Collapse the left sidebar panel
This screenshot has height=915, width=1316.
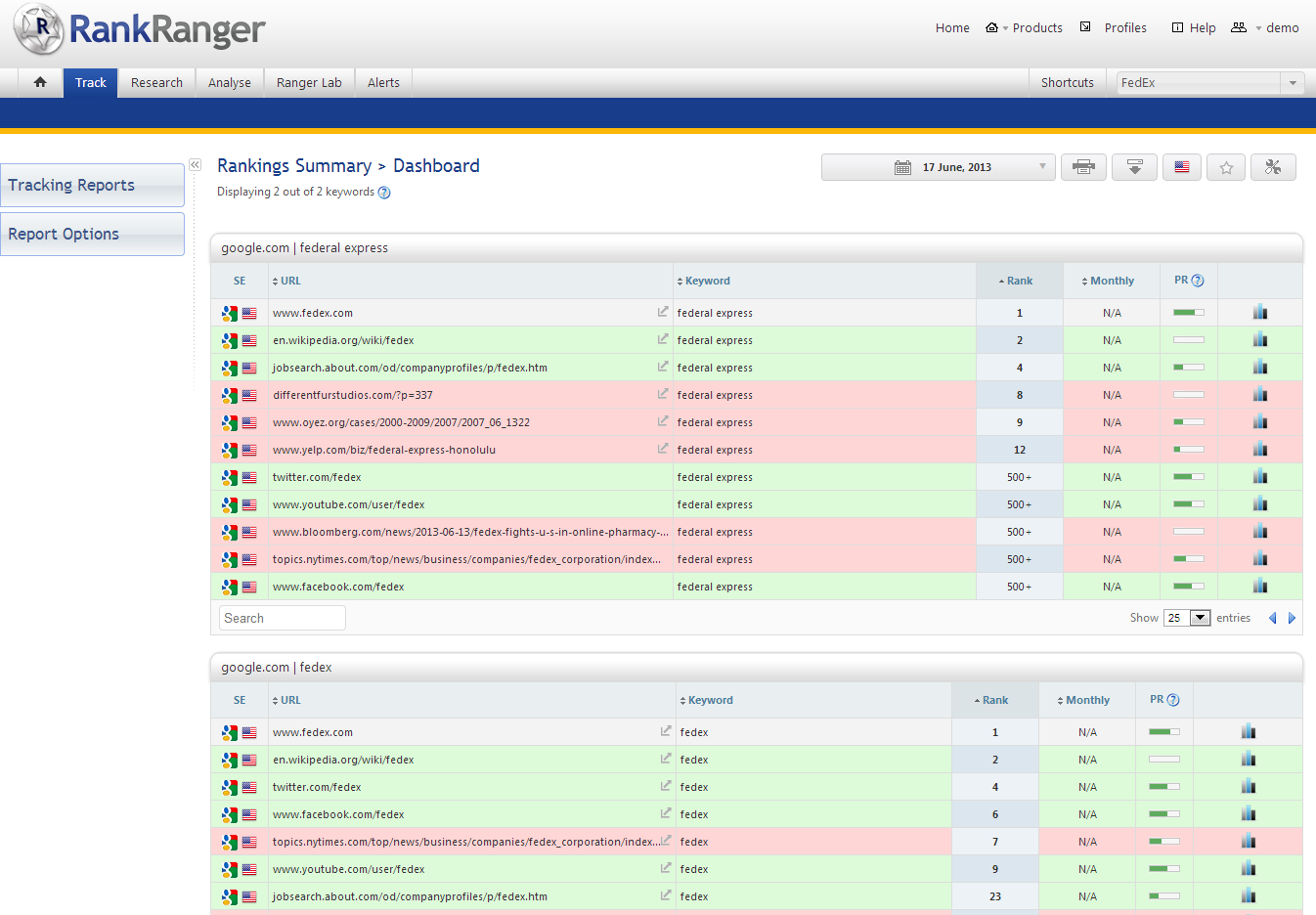pos(195,165)
